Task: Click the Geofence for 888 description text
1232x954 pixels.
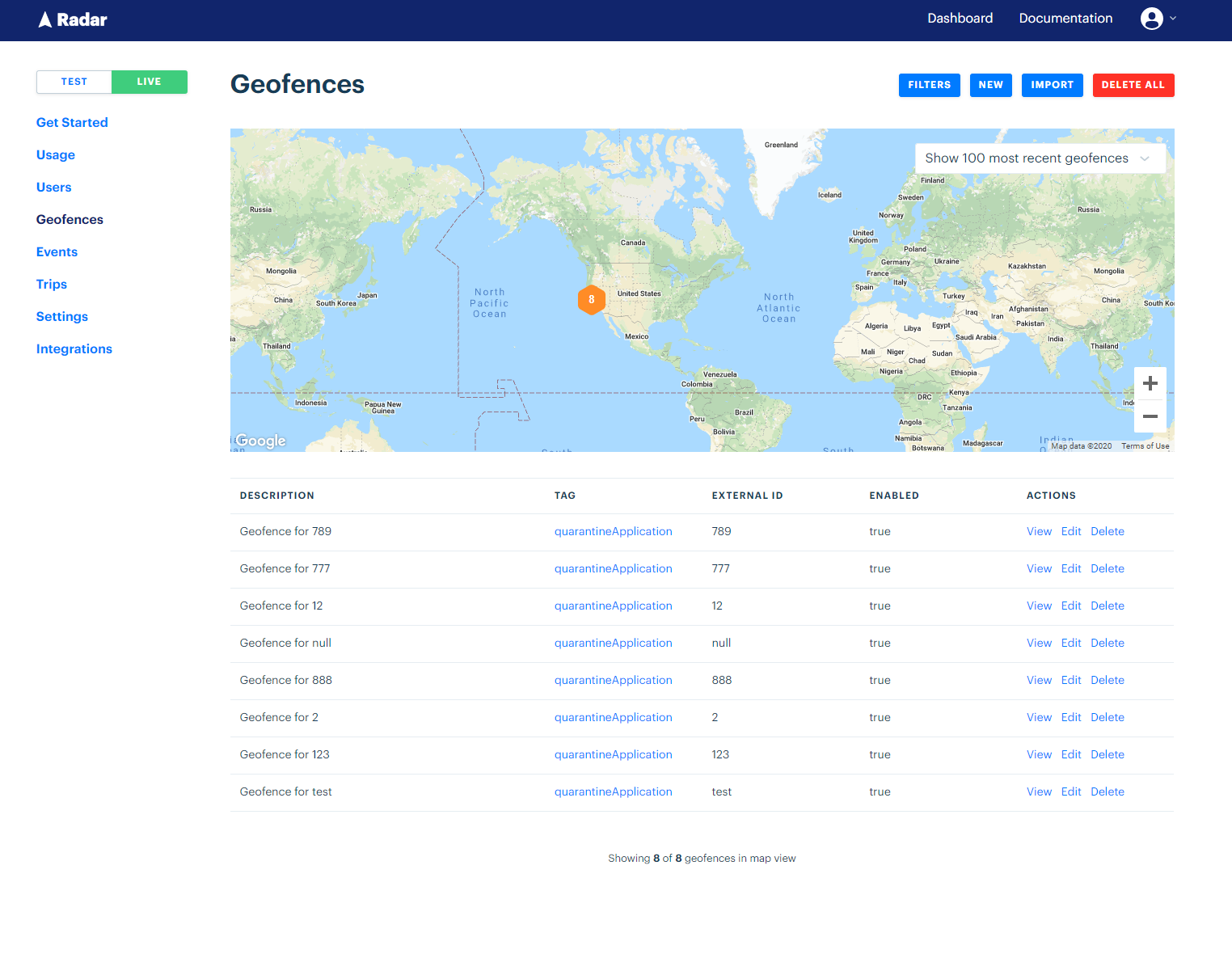Action: click(x=286, y=680)
